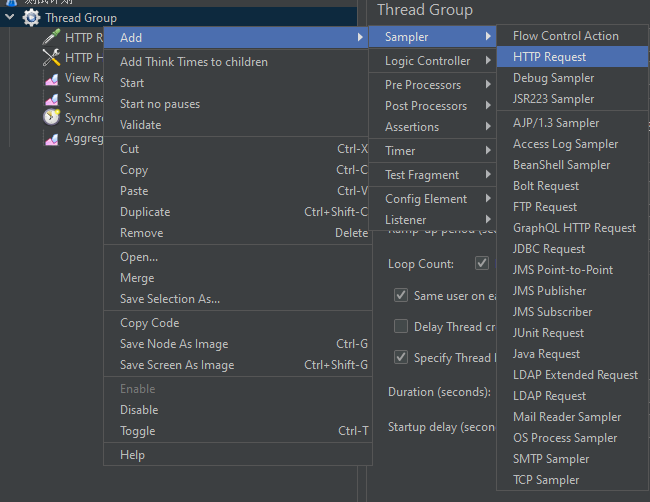Choose Duplicate menu entry
650x502 pixels.
click(x=236, y=212)
